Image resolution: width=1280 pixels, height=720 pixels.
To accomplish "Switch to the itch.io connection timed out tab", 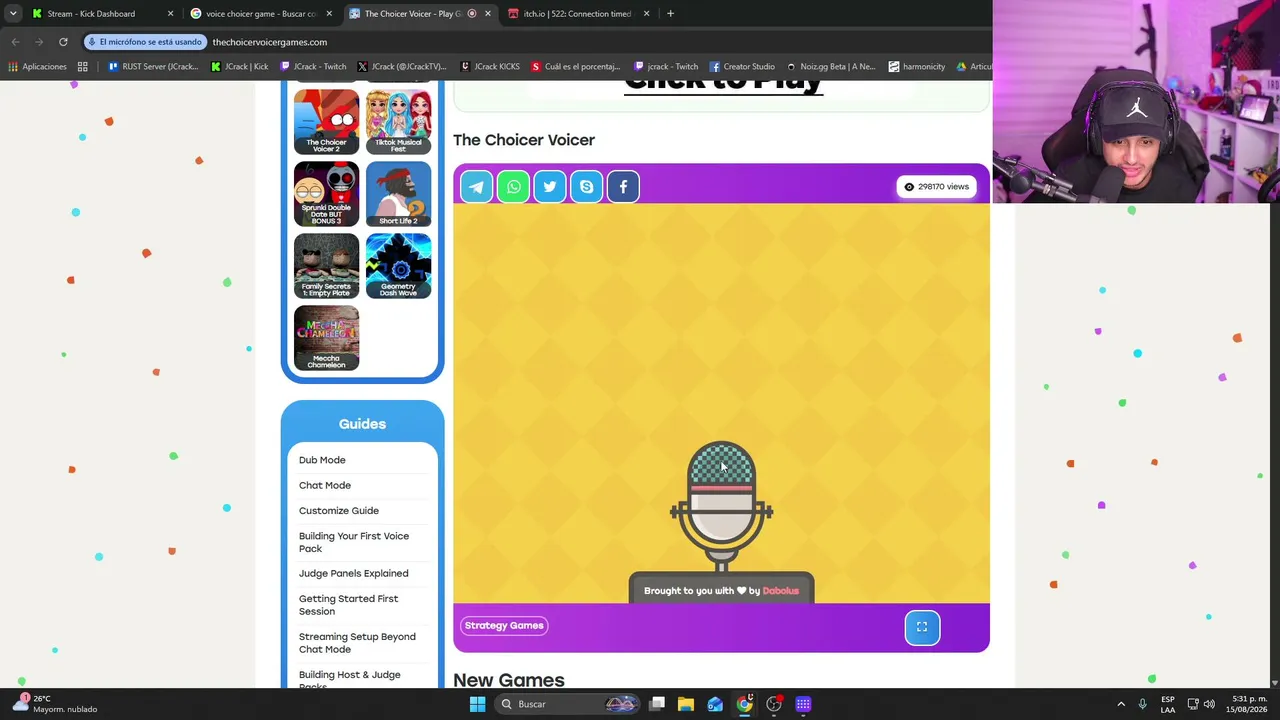I will pyautogui.click(x=578, y=14).
